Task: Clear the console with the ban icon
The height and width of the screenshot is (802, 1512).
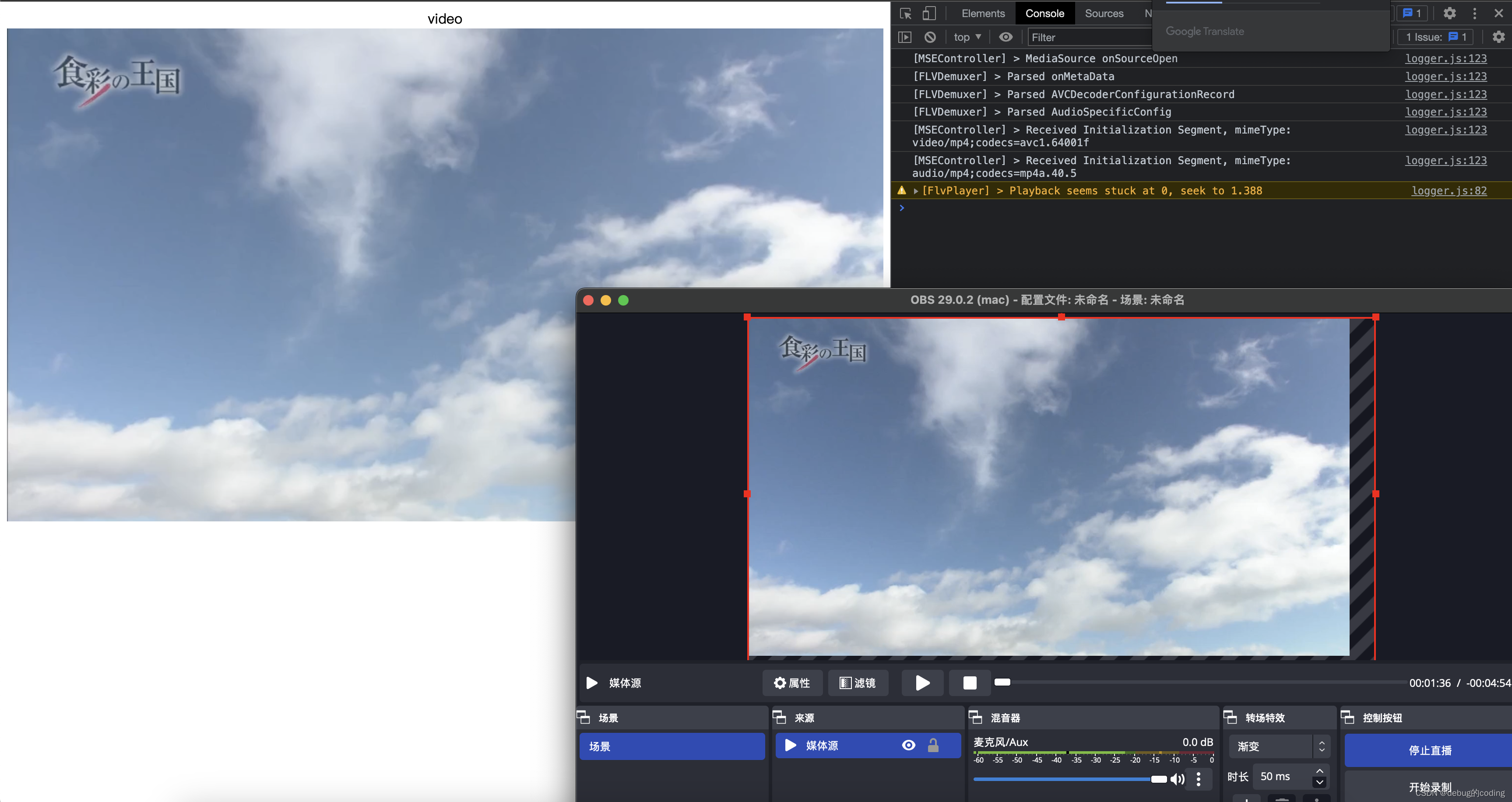Action: (x=930, y=37)
